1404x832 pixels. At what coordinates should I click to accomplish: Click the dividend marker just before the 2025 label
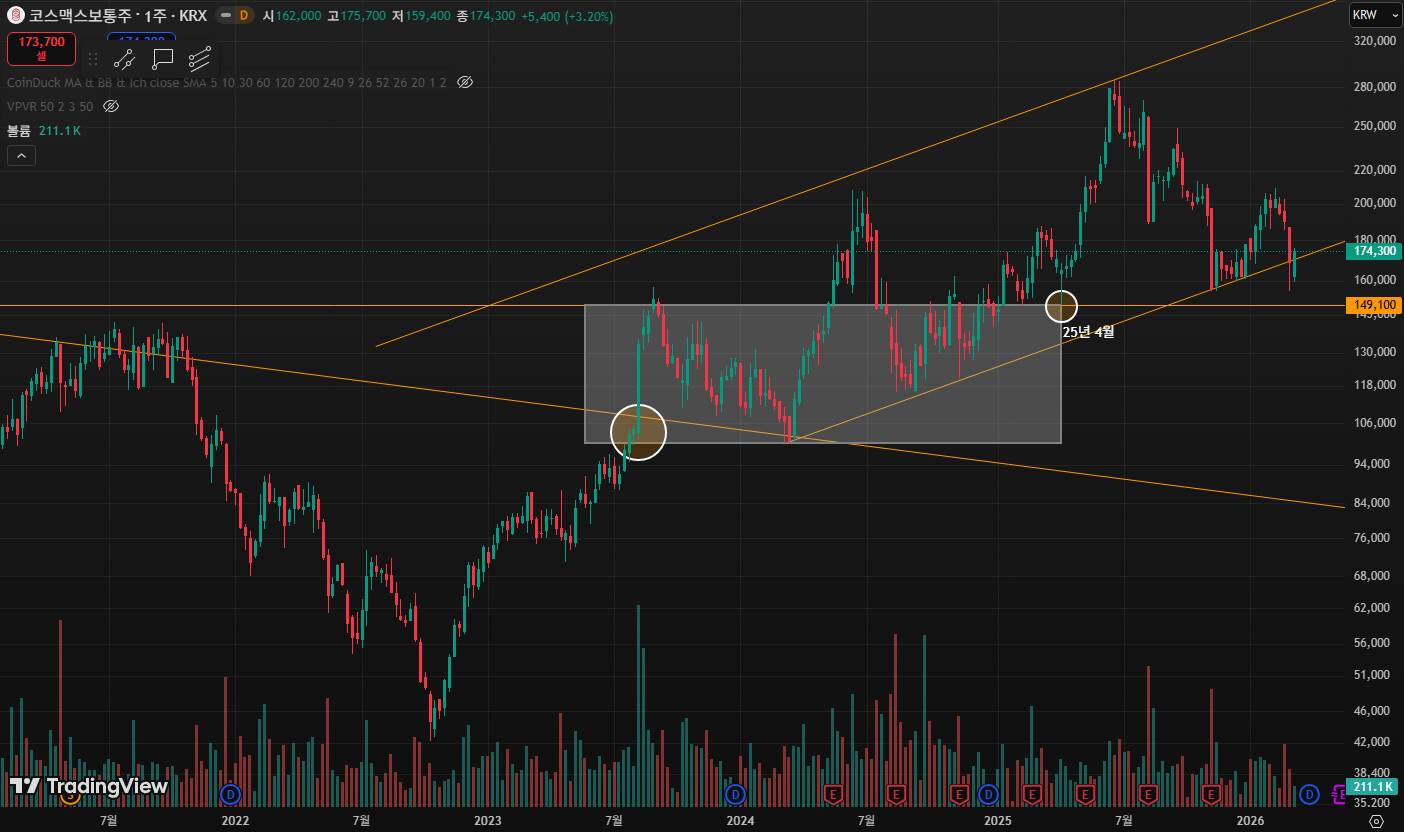click(989, 794)
